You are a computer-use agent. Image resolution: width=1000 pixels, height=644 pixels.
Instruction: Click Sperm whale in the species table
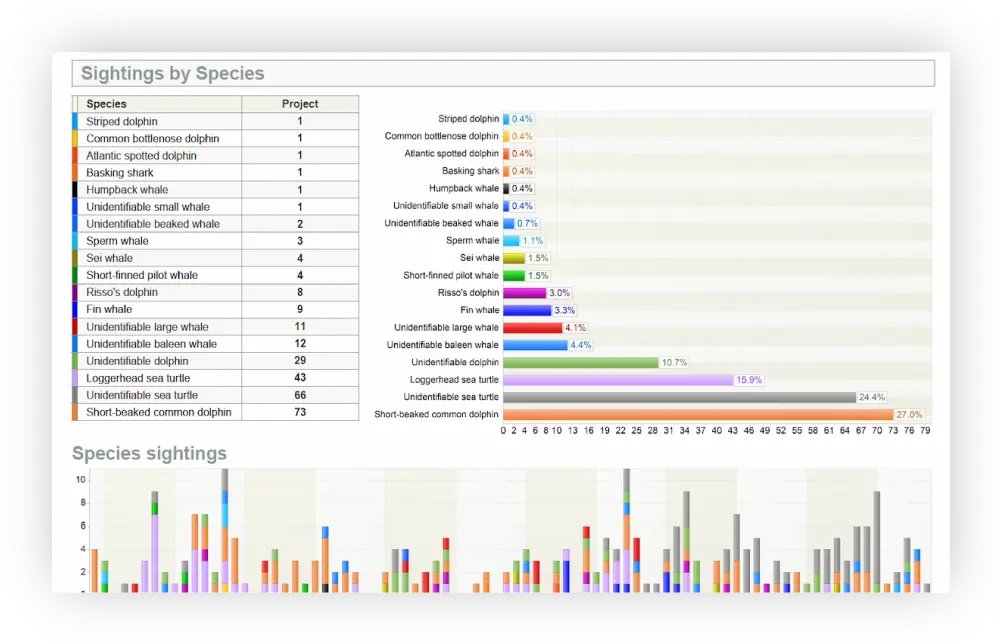click(x=216, y=241)
